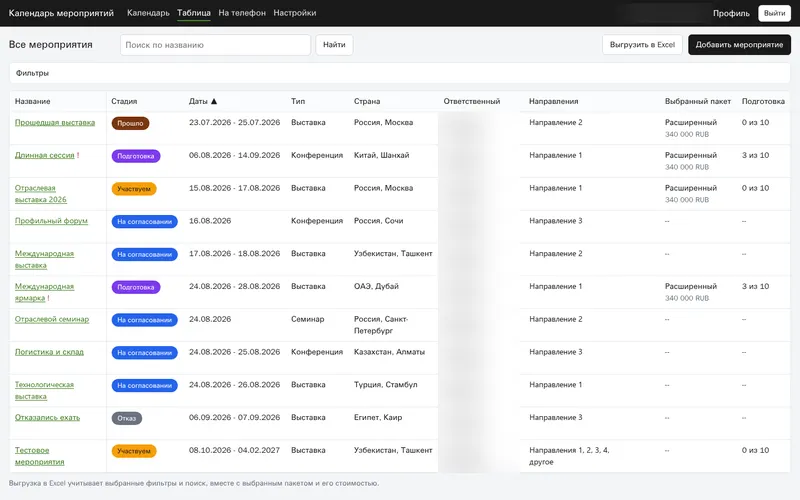
Task: Click the ОАЭ, Дубай country cell
Action: coord(376,286)
